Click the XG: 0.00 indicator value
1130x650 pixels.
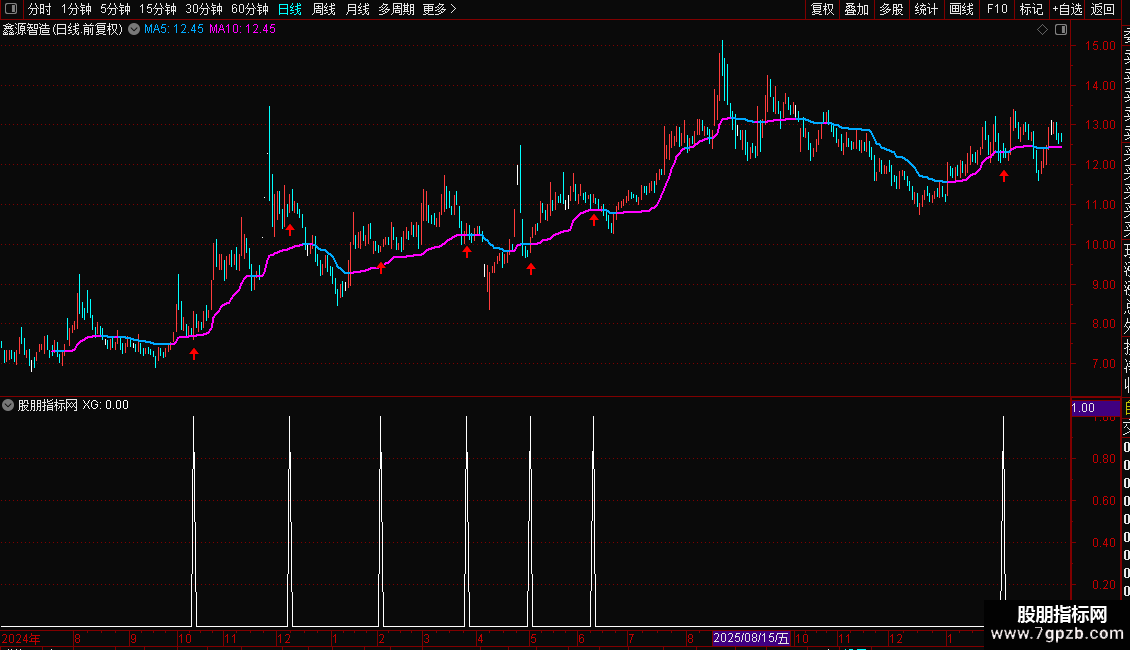(105, 405)
